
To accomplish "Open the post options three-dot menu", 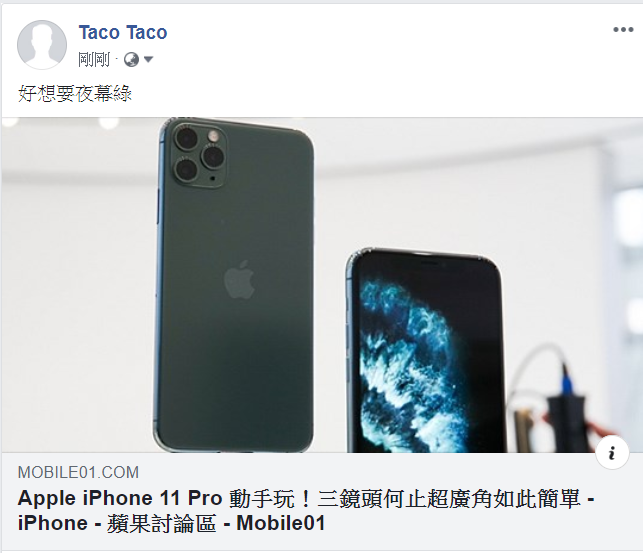I will click(623, 30).
